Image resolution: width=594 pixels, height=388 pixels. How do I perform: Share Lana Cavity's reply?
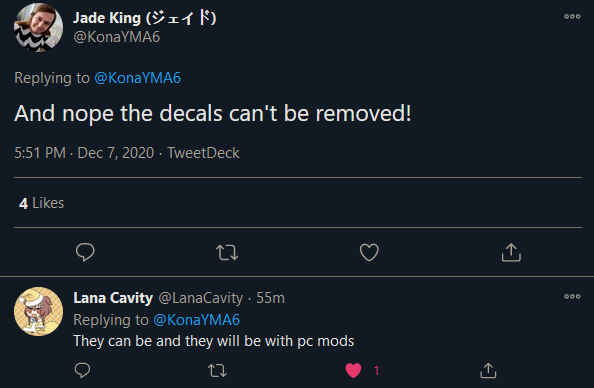488,371
